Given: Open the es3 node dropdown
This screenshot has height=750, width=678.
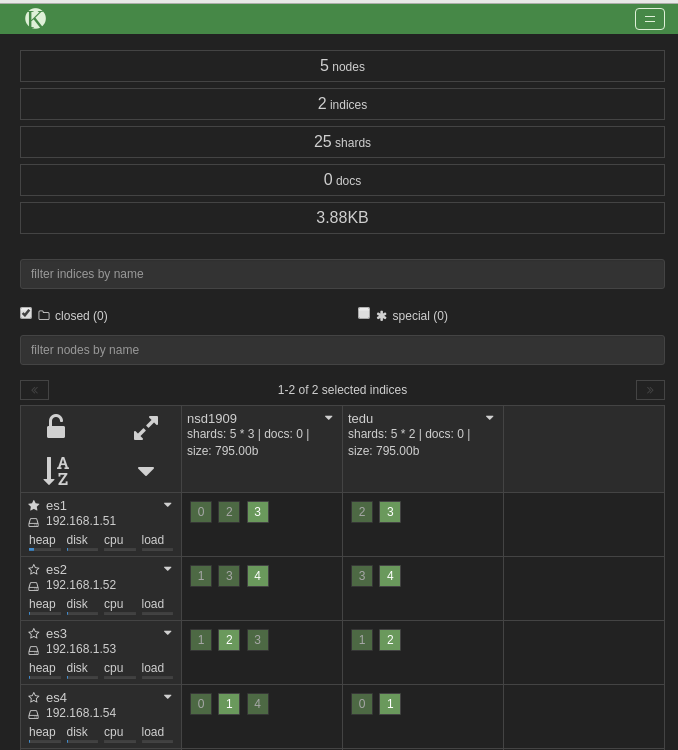Looking at the screenshot, I should 167,633.
